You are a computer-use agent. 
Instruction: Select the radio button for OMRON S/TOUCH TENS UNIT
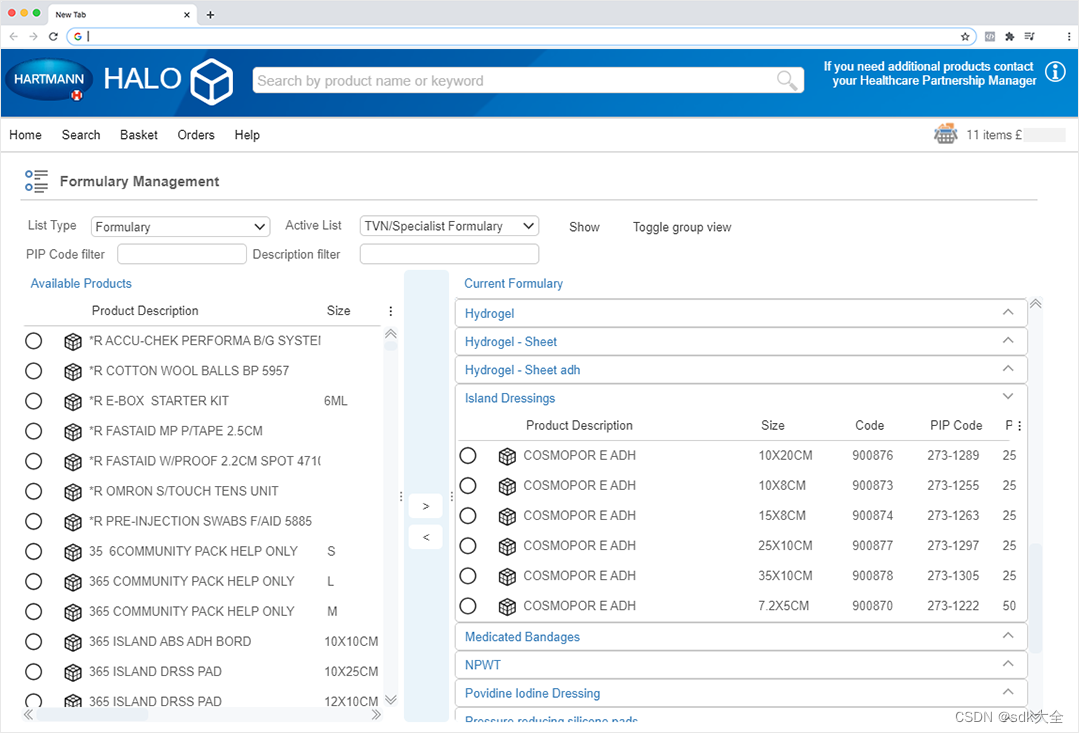tap(33, 491)
